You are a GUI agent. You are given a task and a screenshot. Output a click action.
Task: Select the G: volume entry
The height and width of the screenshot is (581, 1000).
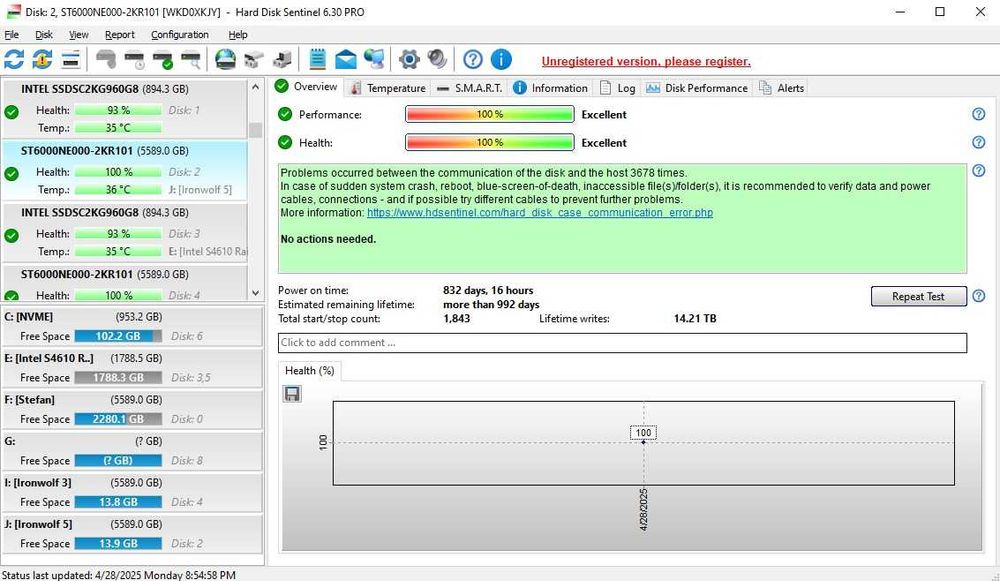(133, 450)
